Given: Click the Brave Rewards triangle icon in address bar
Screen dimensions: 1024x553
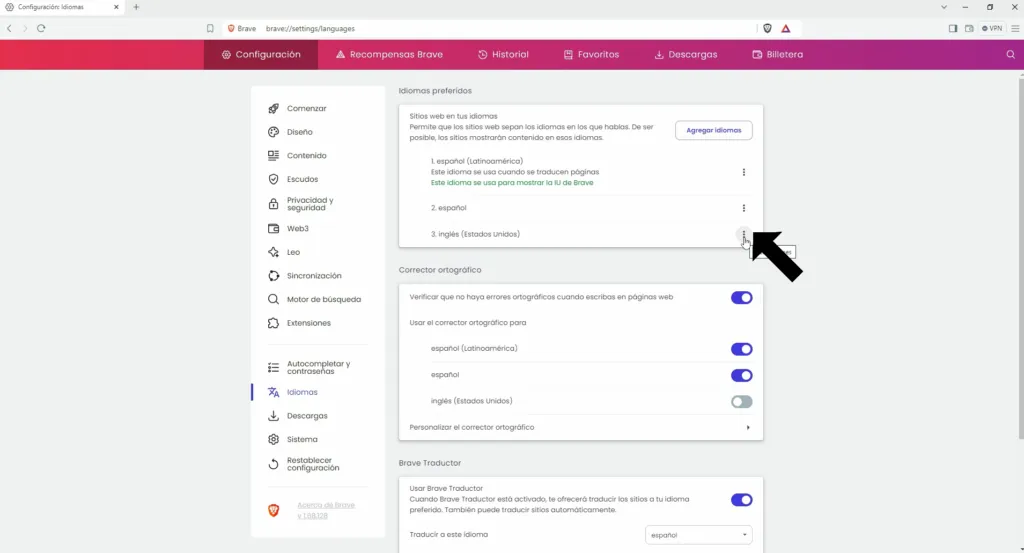Looking at the screenshot, I should tap(786, 29).
